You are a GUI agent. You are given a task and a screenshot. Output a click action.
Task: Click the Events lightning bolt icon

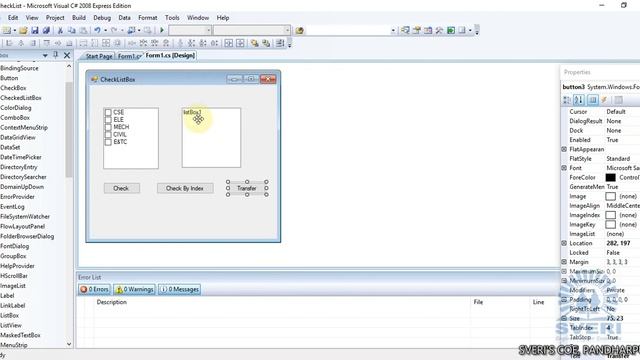(604, 100)
